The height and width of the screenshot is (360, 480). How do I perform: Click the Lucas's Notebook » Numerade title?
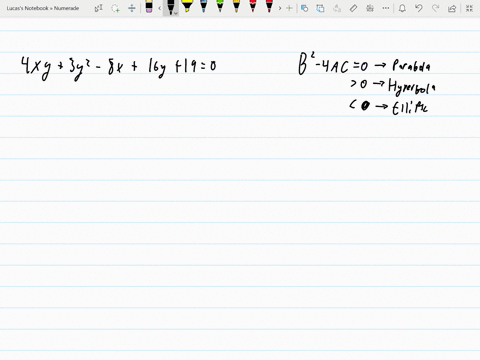coord(43,8)
